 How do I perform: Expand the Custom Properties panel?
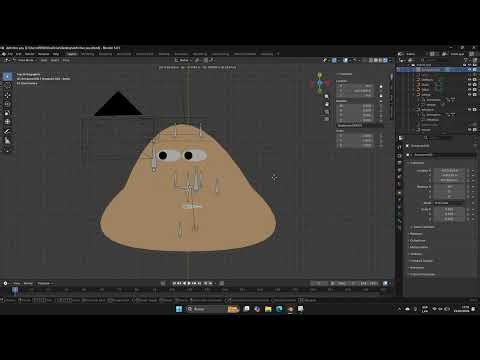pyautogui.click(x=423, y=274)
